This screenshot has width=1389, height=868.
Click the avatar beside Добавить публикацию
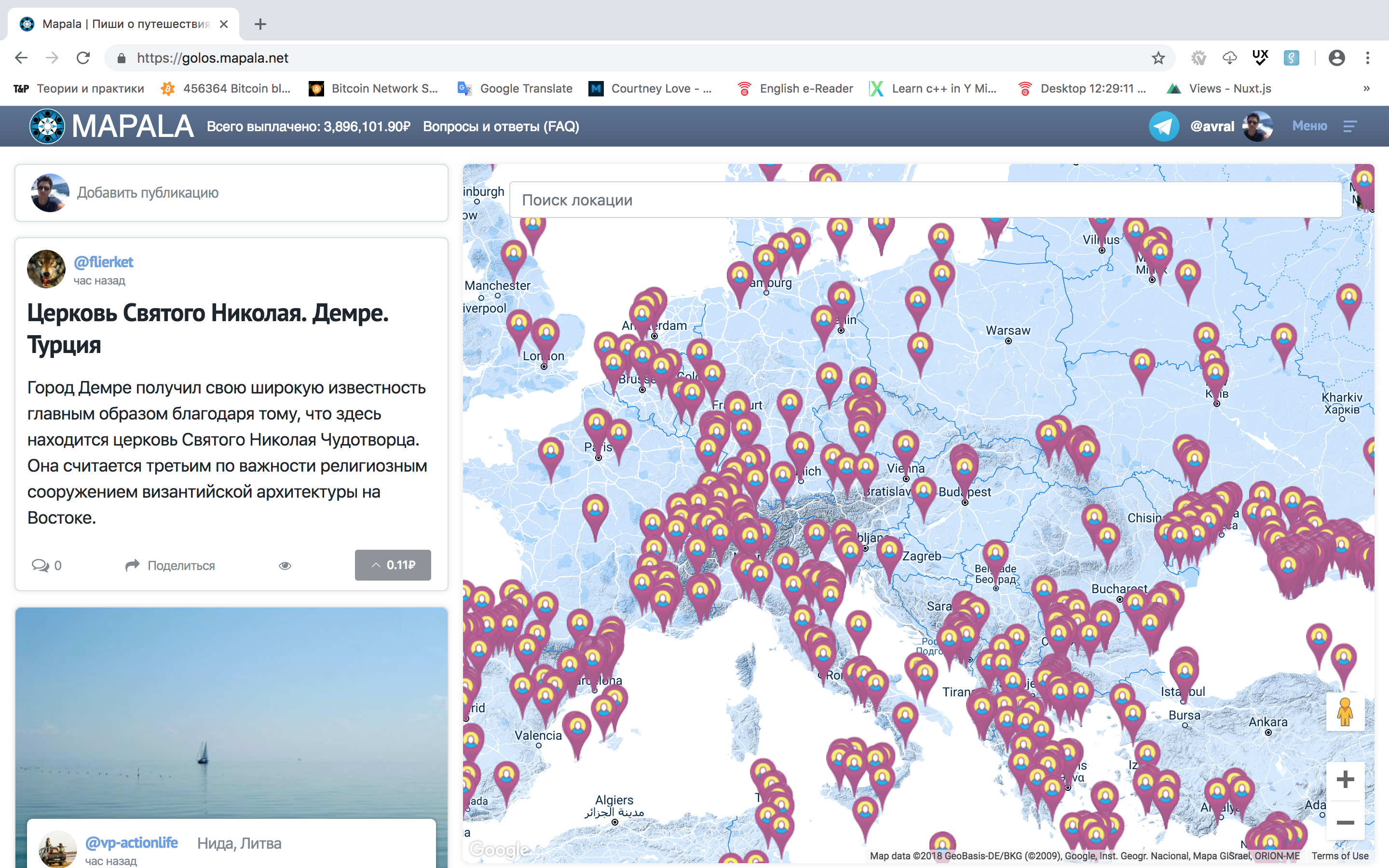[x=50, y=193]
